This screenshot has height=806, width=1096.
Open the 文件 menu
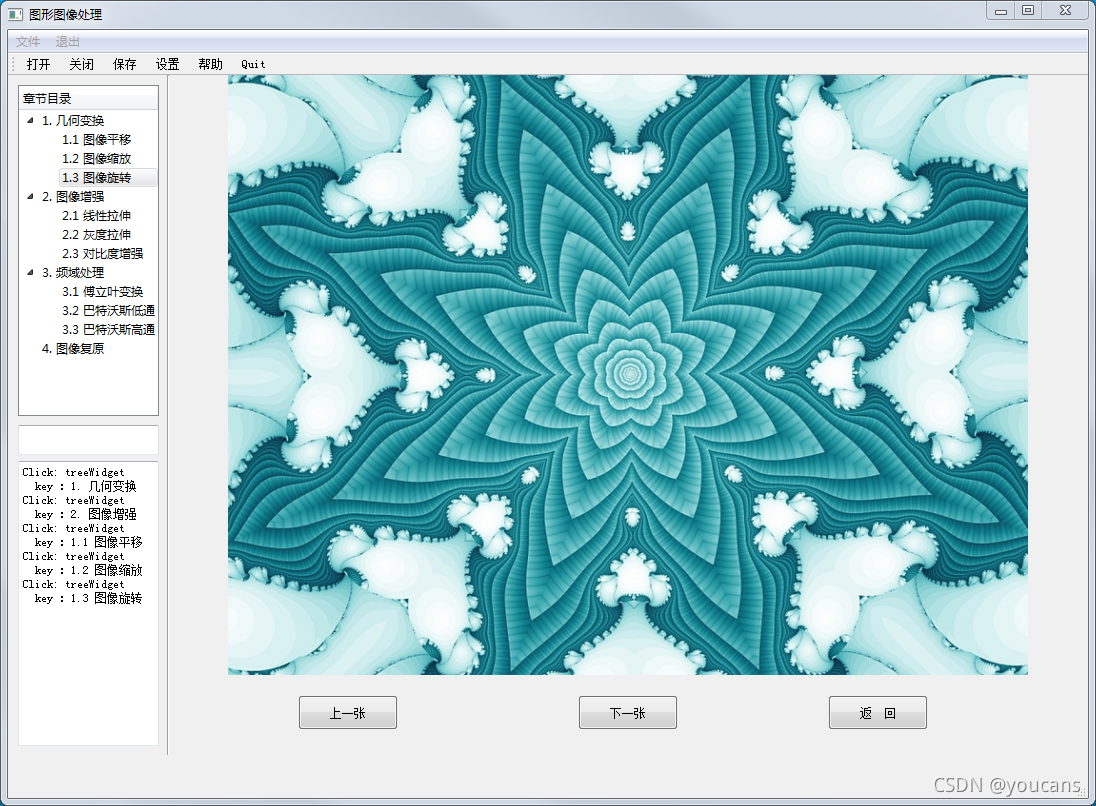pyautogui.click(x=28, y=42)
